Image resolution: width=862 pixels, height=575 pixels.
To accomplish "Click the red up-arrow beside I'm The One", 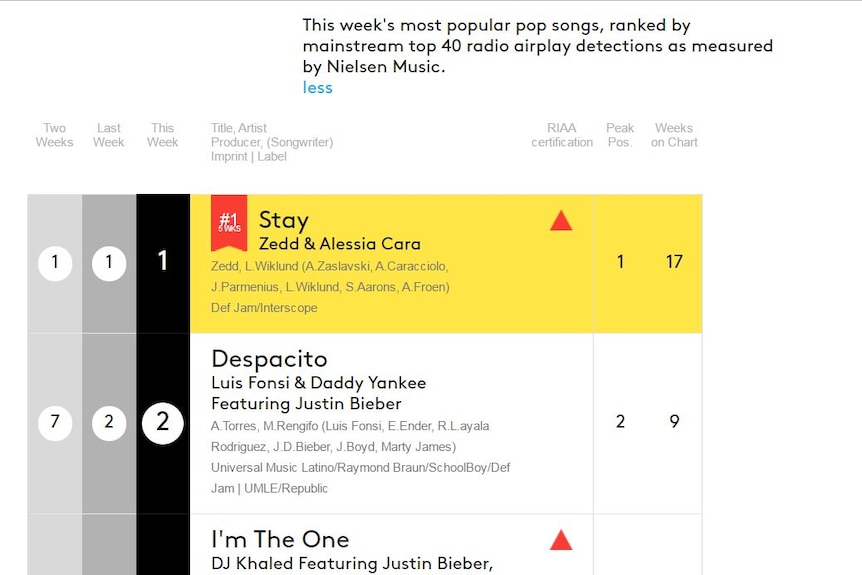I will (x=561, y=540).
